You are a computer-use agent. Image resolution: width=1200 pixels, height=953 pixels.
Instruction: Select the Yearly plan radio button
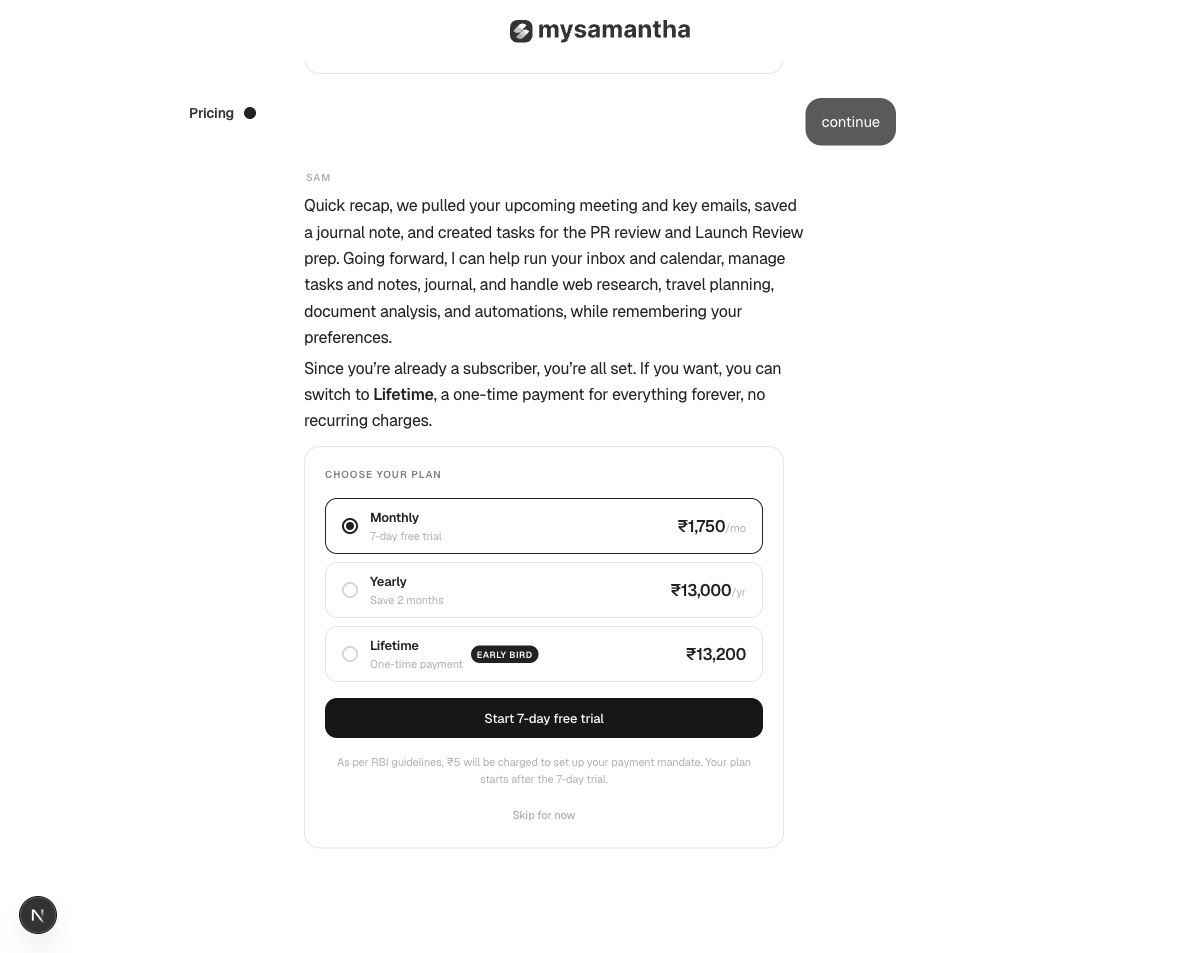(350, 590)
